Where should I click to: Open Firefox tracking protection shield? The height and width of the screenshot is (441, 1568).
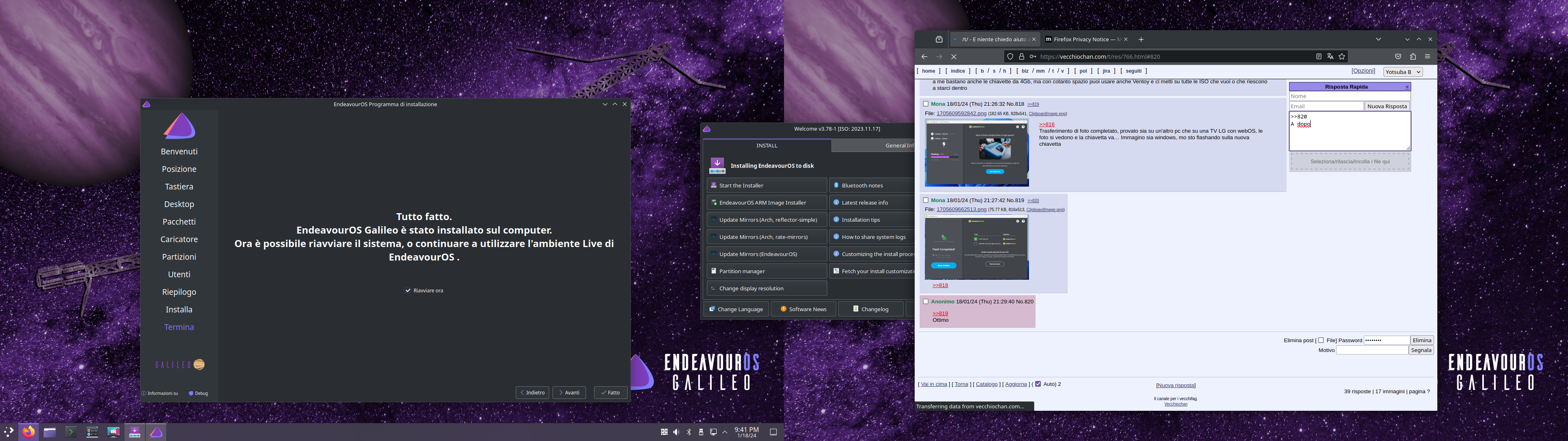1011,57
